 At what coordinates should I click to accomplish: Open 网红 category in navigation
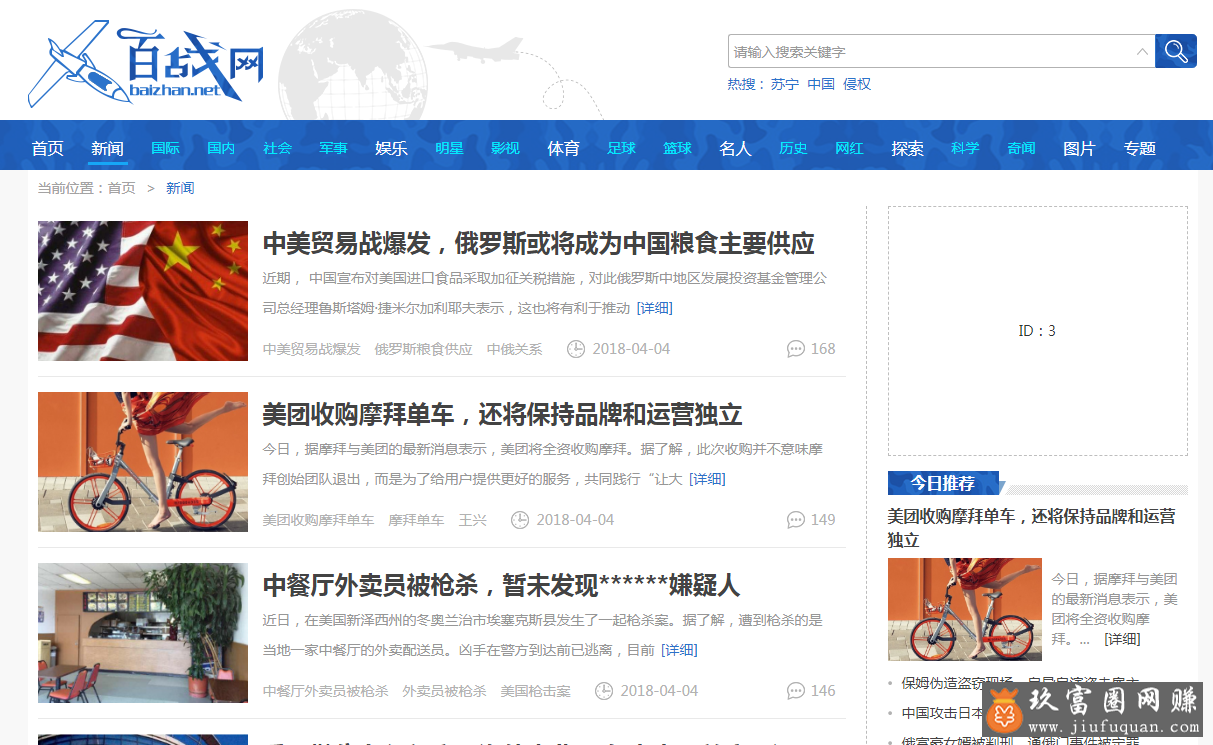coord(849,148)
